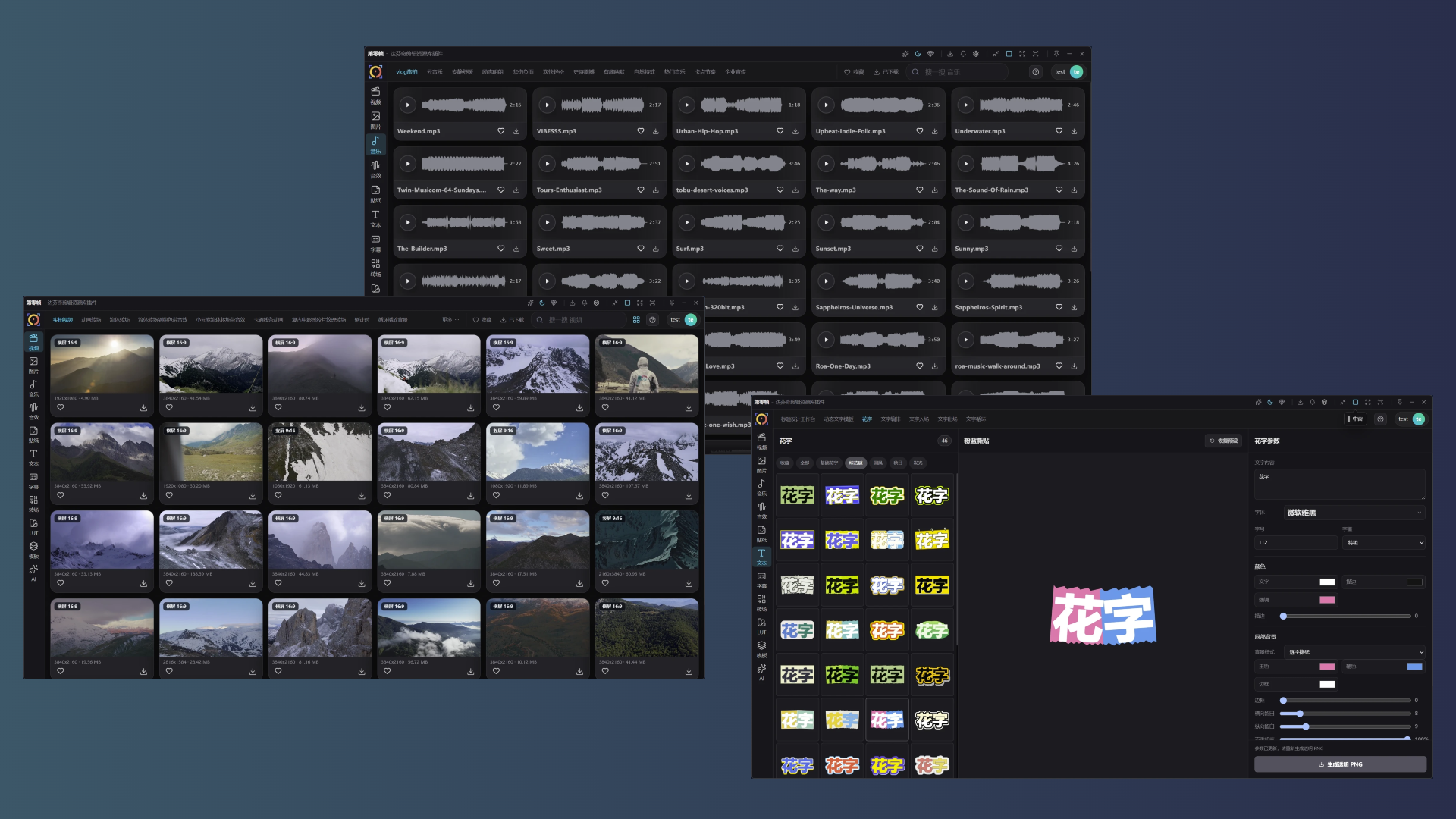Viewport: 1456px width, 819px height.
Task: Toggle grid view icon beside video search
Action: pyautogui.click(x=636, y=320)
